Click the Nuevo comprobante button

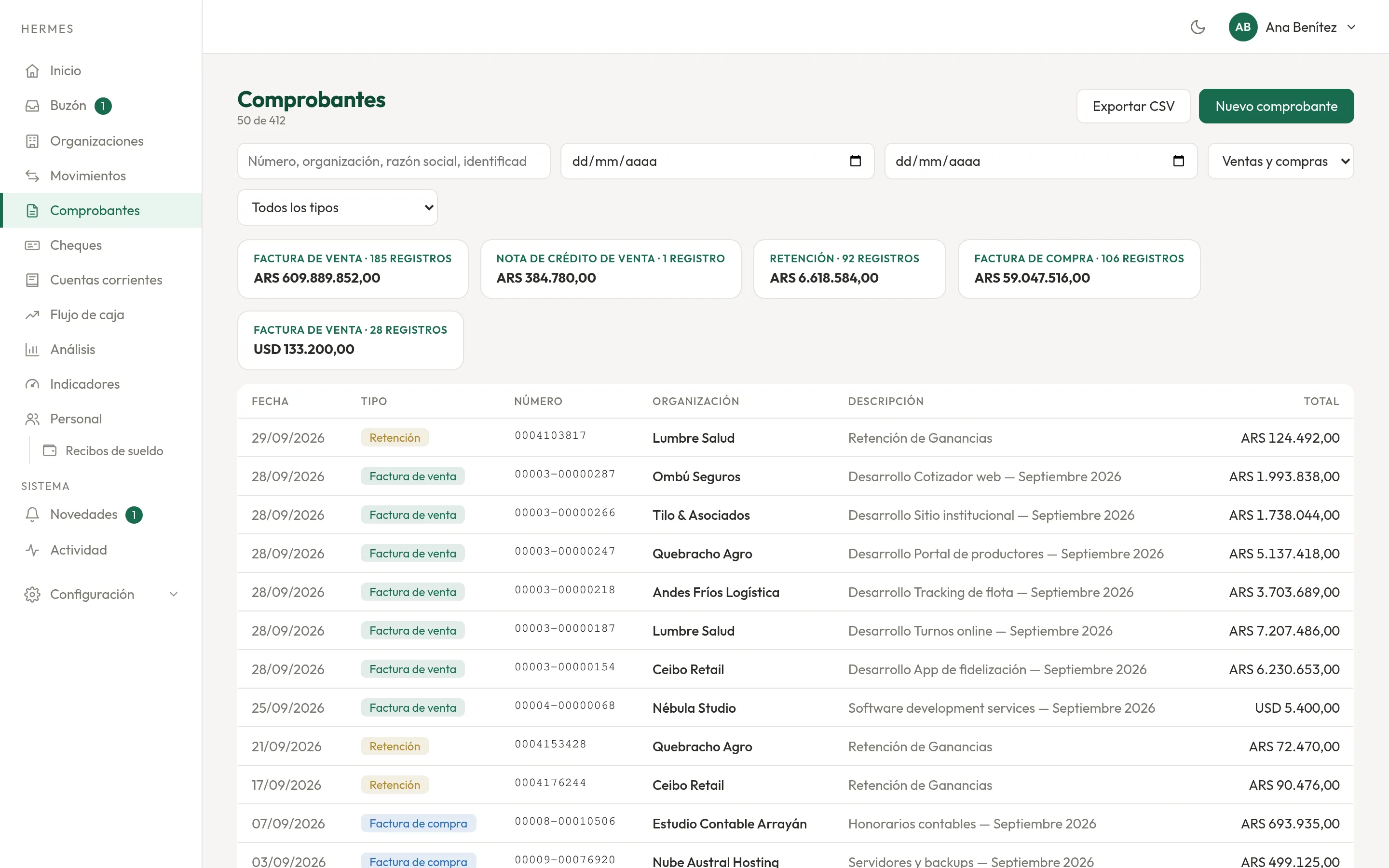pyautogui.click(x=1276, y=106)
